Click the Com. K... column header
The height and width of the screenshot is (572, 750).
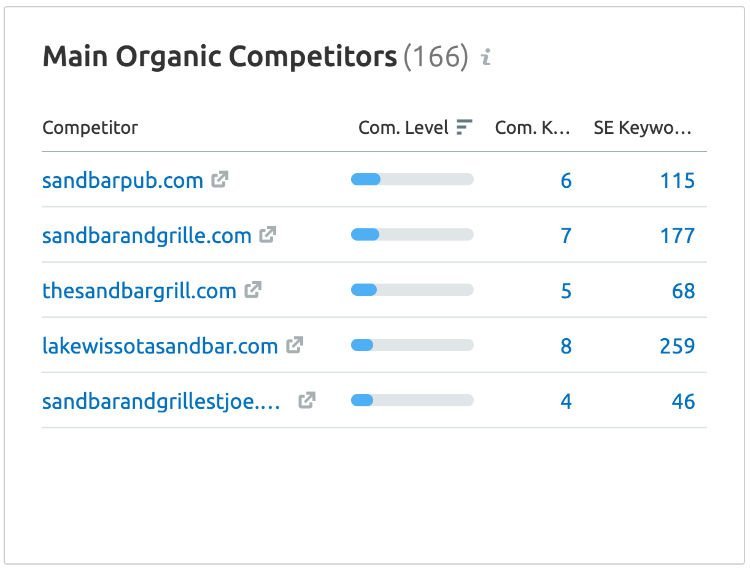point(532,128)
